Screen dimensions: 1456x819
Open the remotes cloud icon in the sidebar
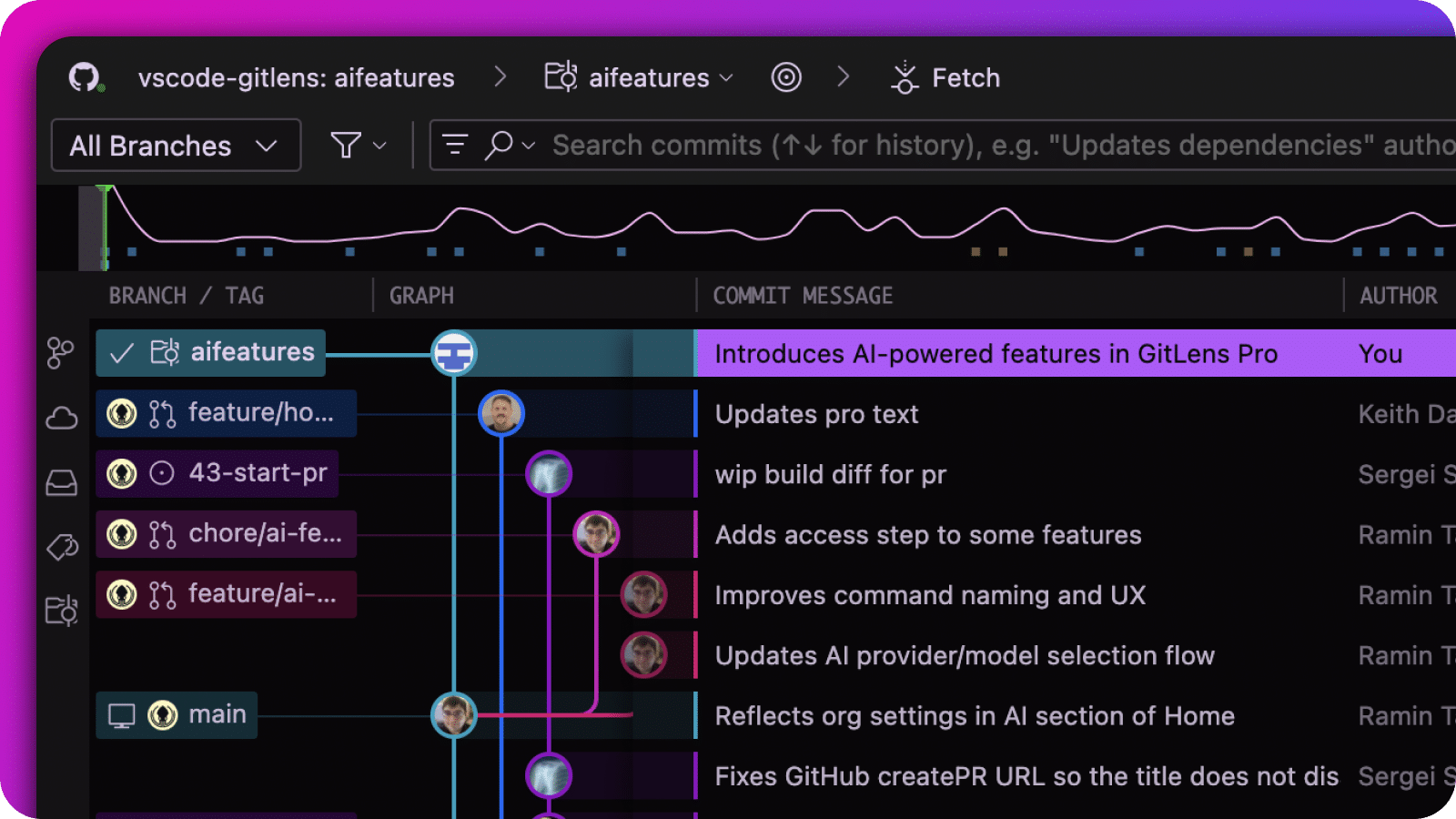pos(60,417)
